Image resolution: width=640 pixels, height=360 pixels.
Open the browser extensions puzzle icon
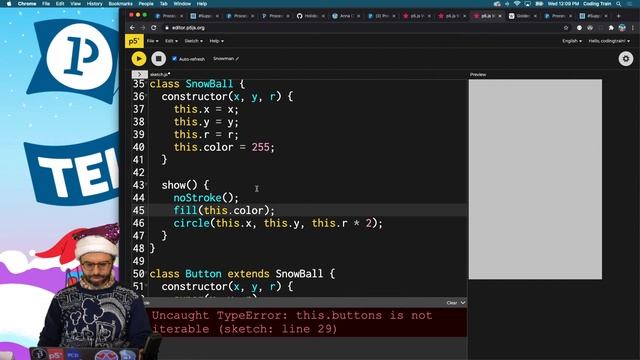(x=611, y=28)
